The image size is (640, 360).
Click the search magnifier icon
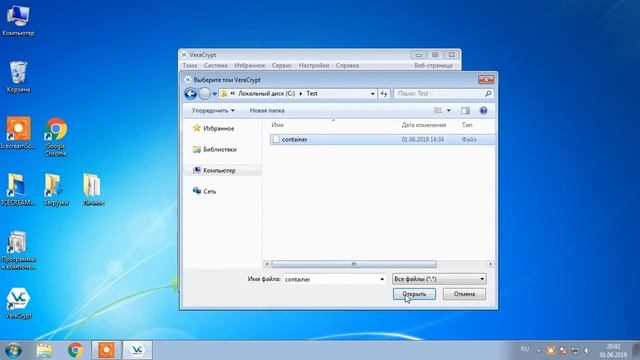(x=488, y=93)
